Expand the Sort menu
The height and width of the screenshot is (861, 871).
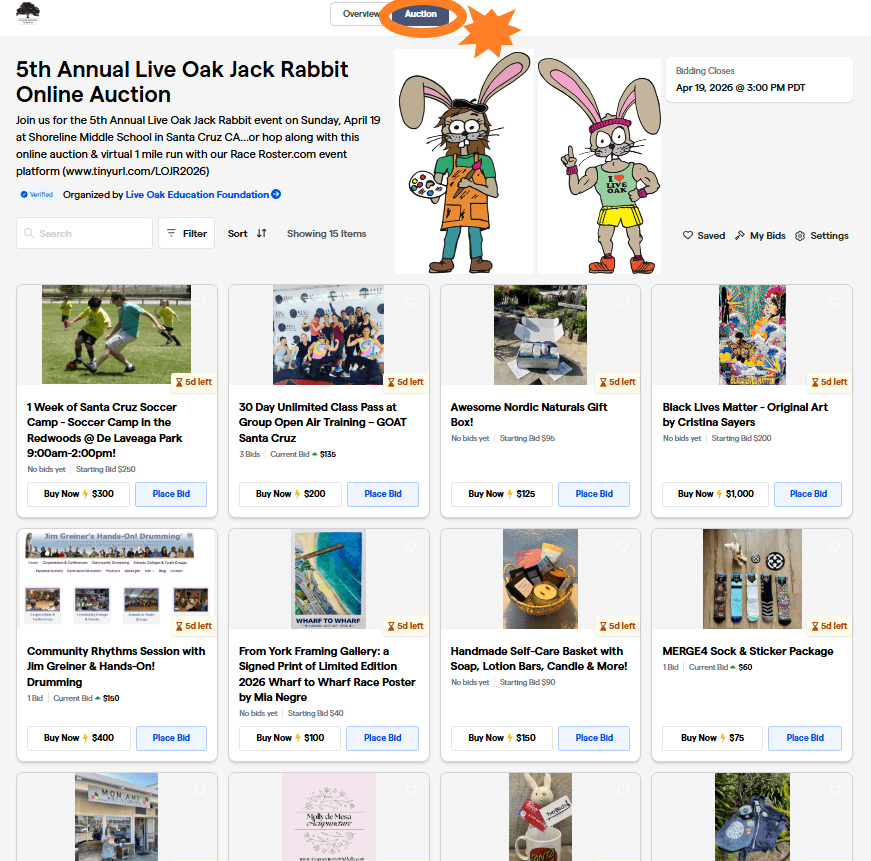click(247, 233)
